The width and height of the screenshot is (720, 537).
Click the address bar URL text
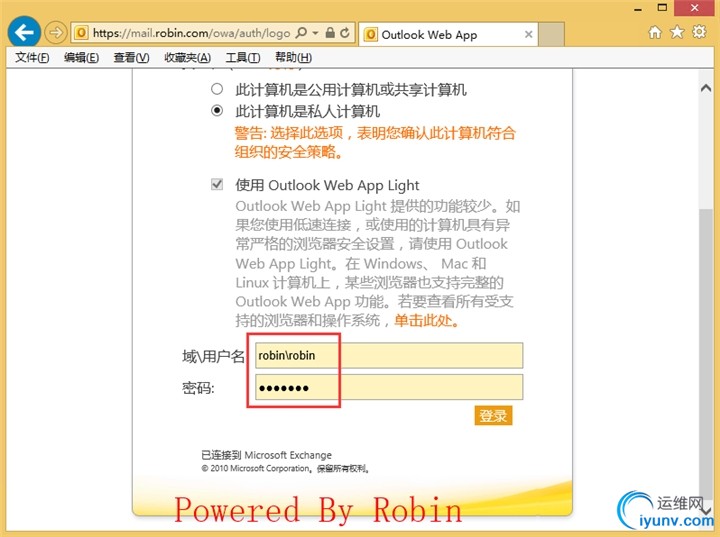[191, 33]
